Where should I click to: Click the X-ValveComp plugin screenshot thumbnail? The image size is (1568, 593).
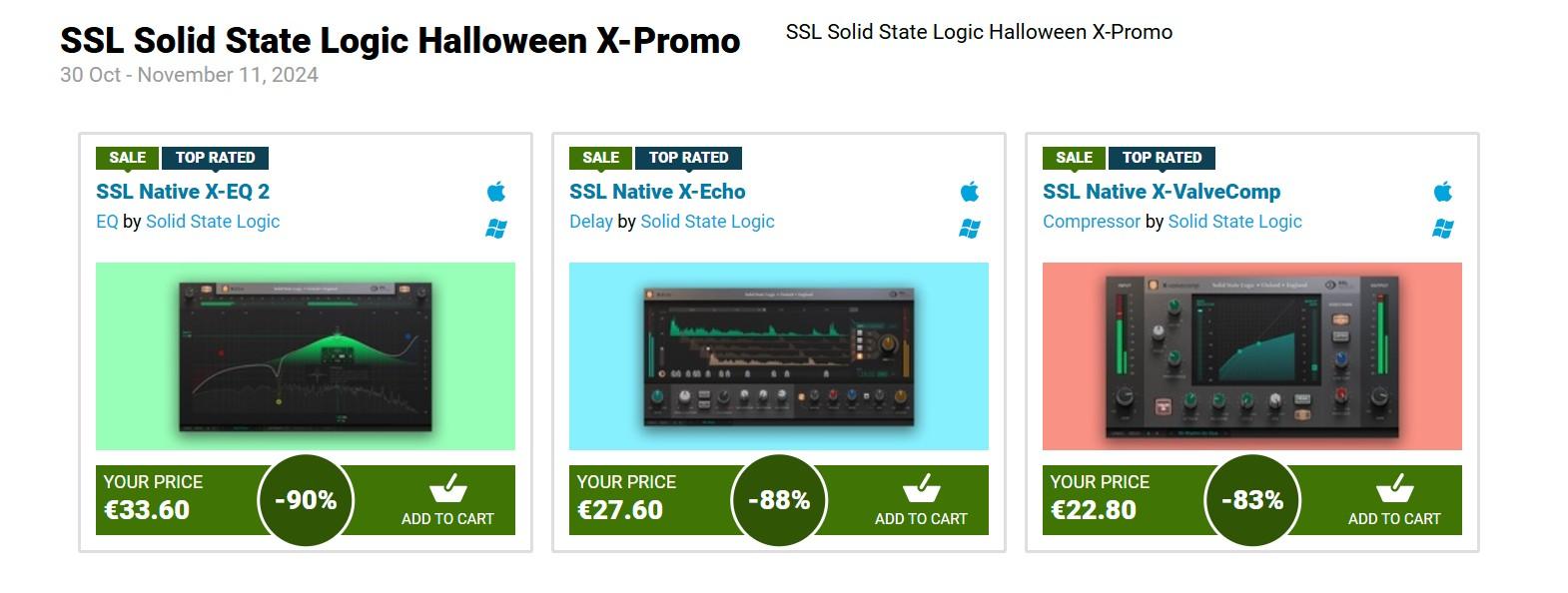point(1252,356)
